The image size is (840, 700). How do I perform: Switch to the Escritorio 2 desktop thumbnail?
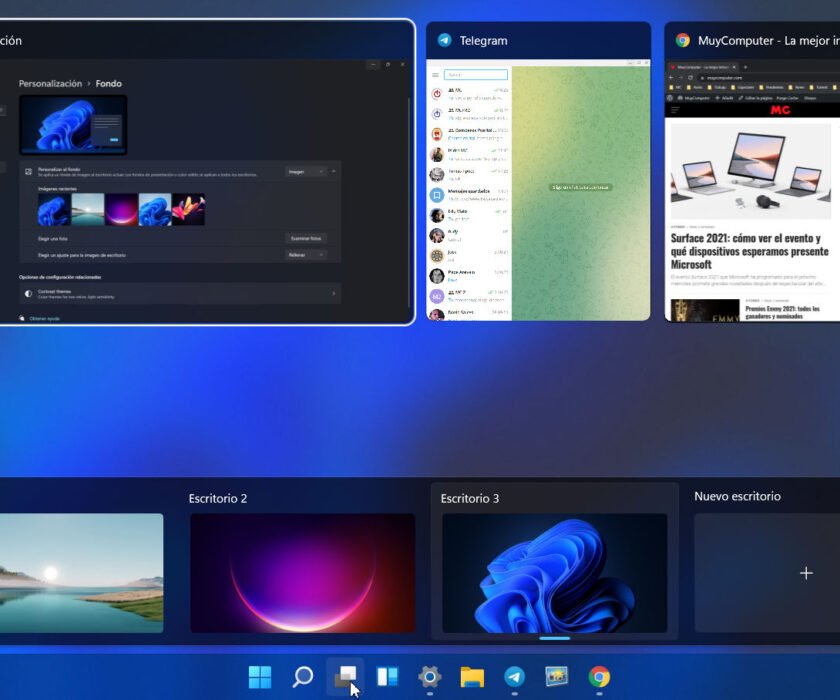pyautogui.click(x=303, y=573)
